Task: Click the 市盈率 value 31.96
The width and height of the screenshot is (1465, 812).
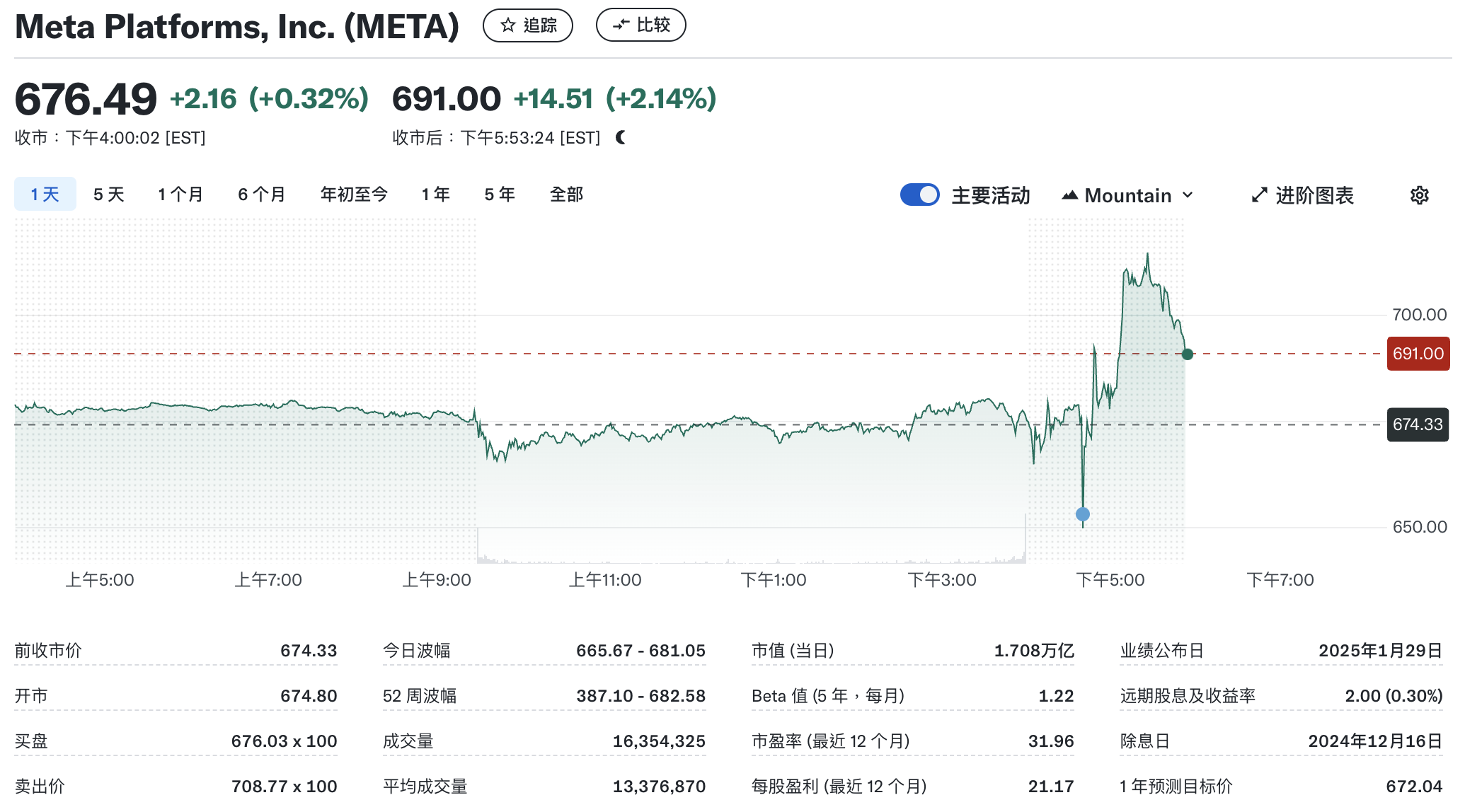Action: (x=1051, y=741)
